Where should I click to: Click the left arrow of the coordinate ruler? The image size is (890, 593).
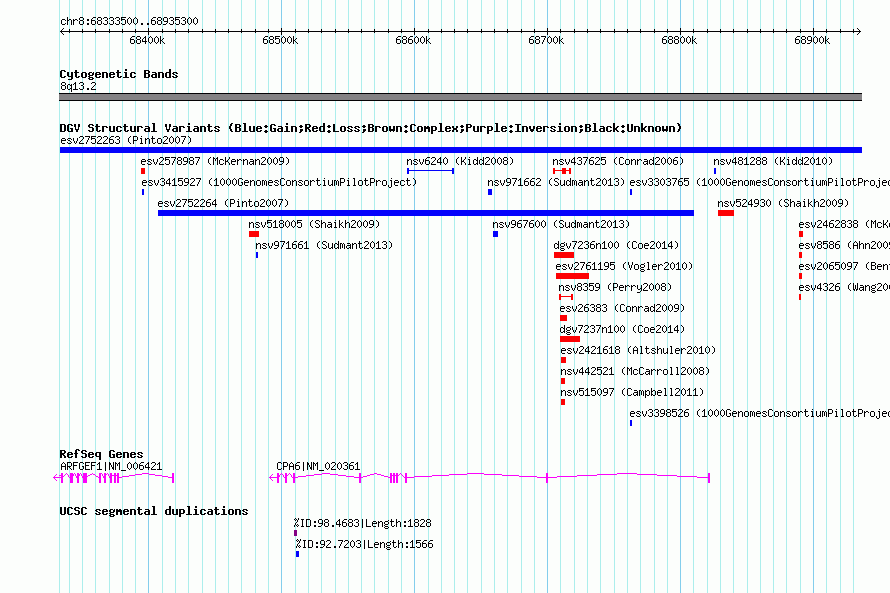point(63,32)
